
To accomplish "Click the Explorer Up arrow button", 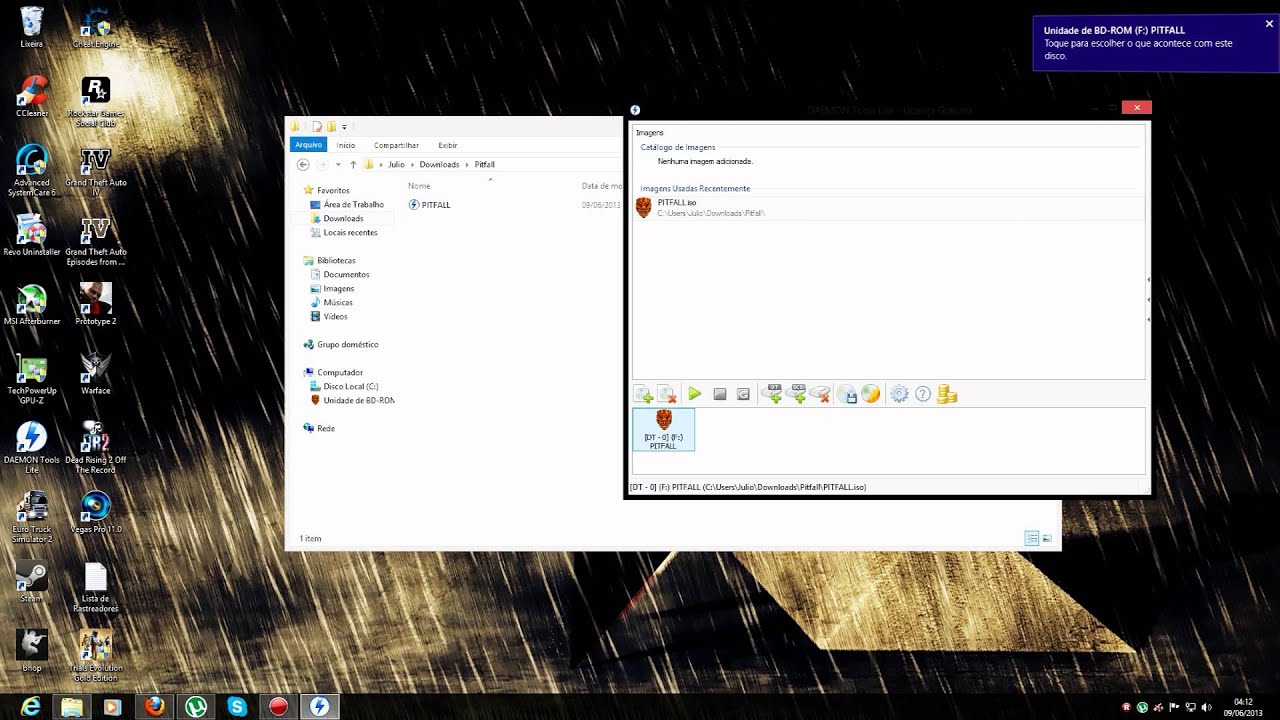I will pyautogui.click(x=353, y=164).
